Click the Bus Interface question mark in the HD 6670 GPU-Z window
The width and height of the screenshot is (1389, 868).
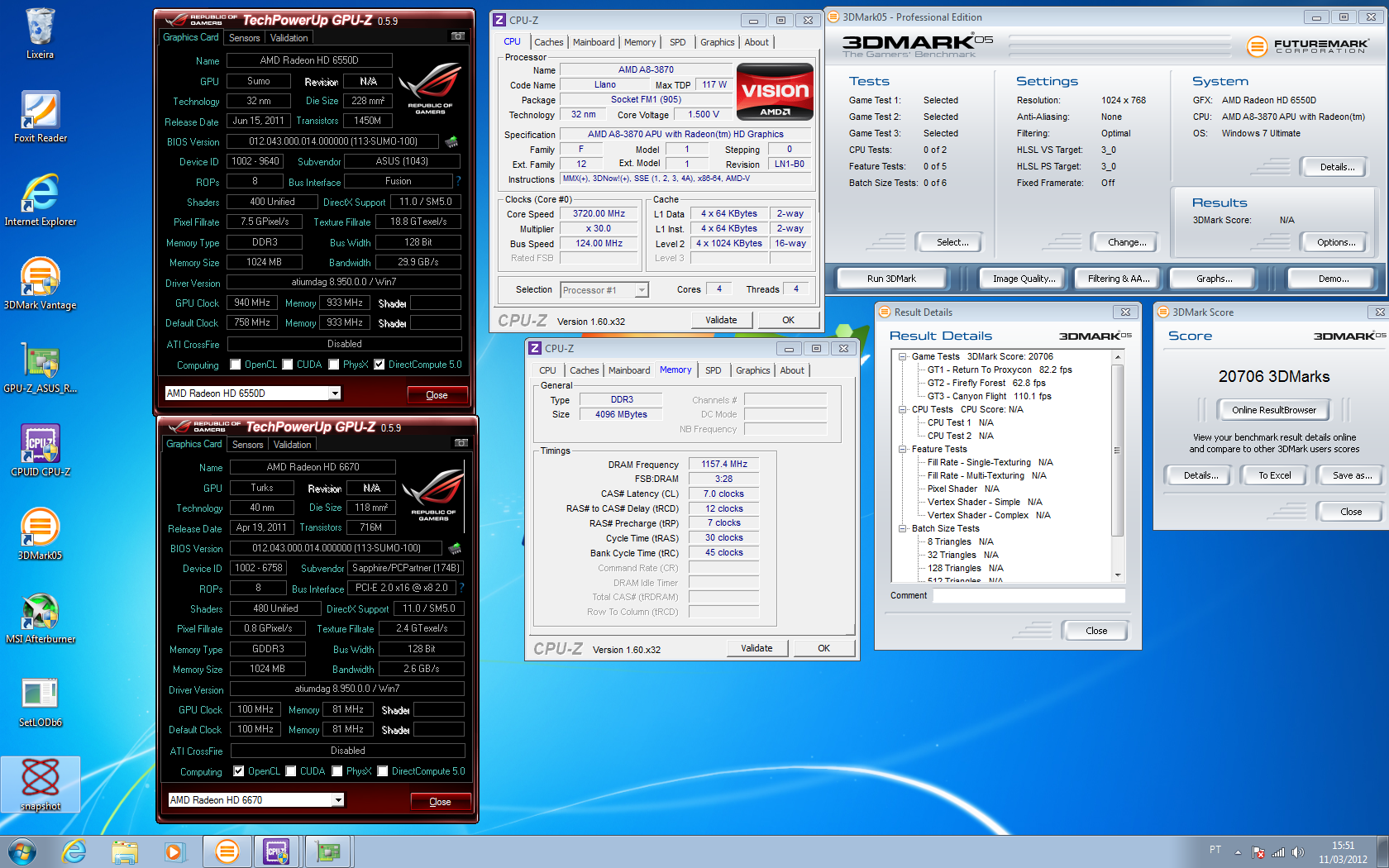pyautogui.click(x=461, y=588)
